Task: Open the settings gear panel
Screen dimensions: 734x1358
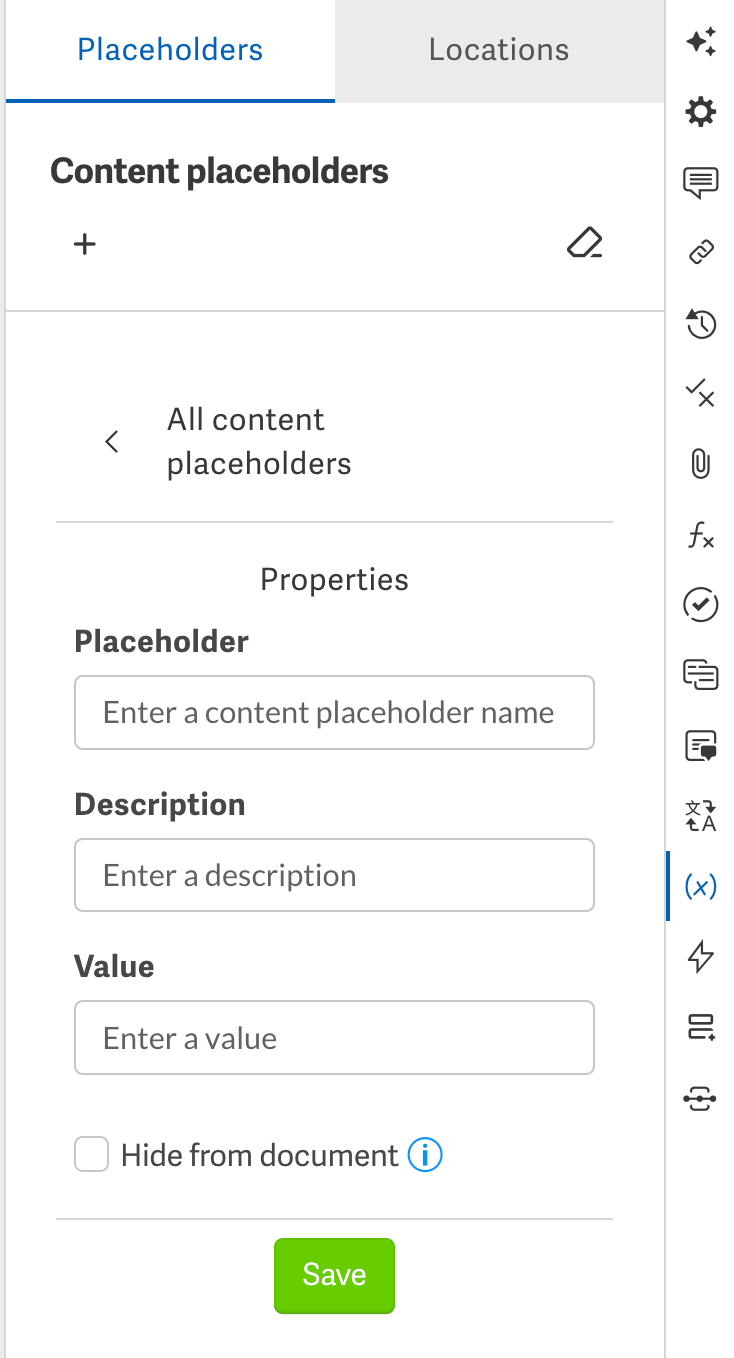Action: [x=700, y=112]
